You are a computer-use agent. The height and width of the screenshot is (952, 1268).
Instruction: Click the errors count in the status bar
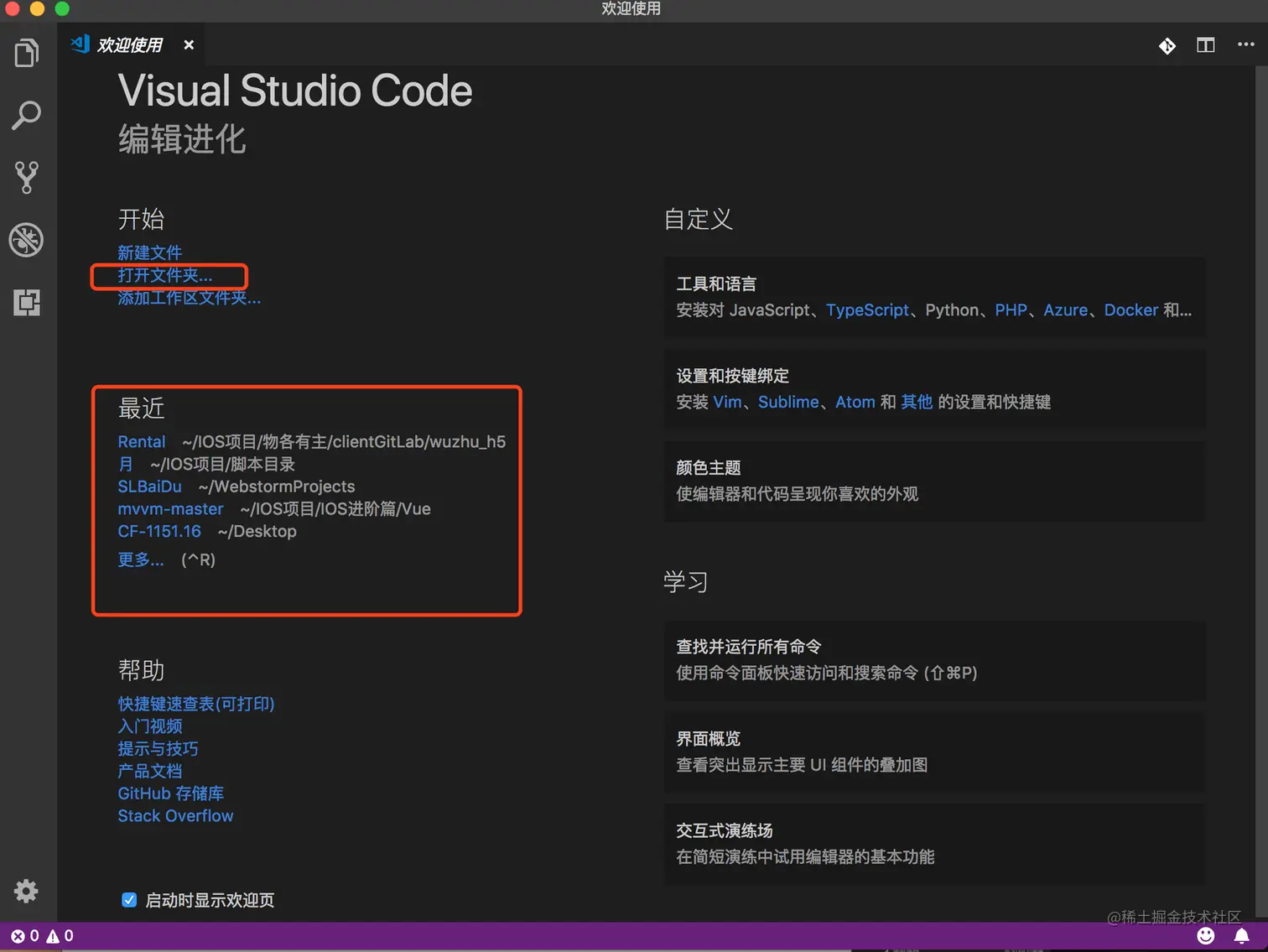[x=25, y=936]
